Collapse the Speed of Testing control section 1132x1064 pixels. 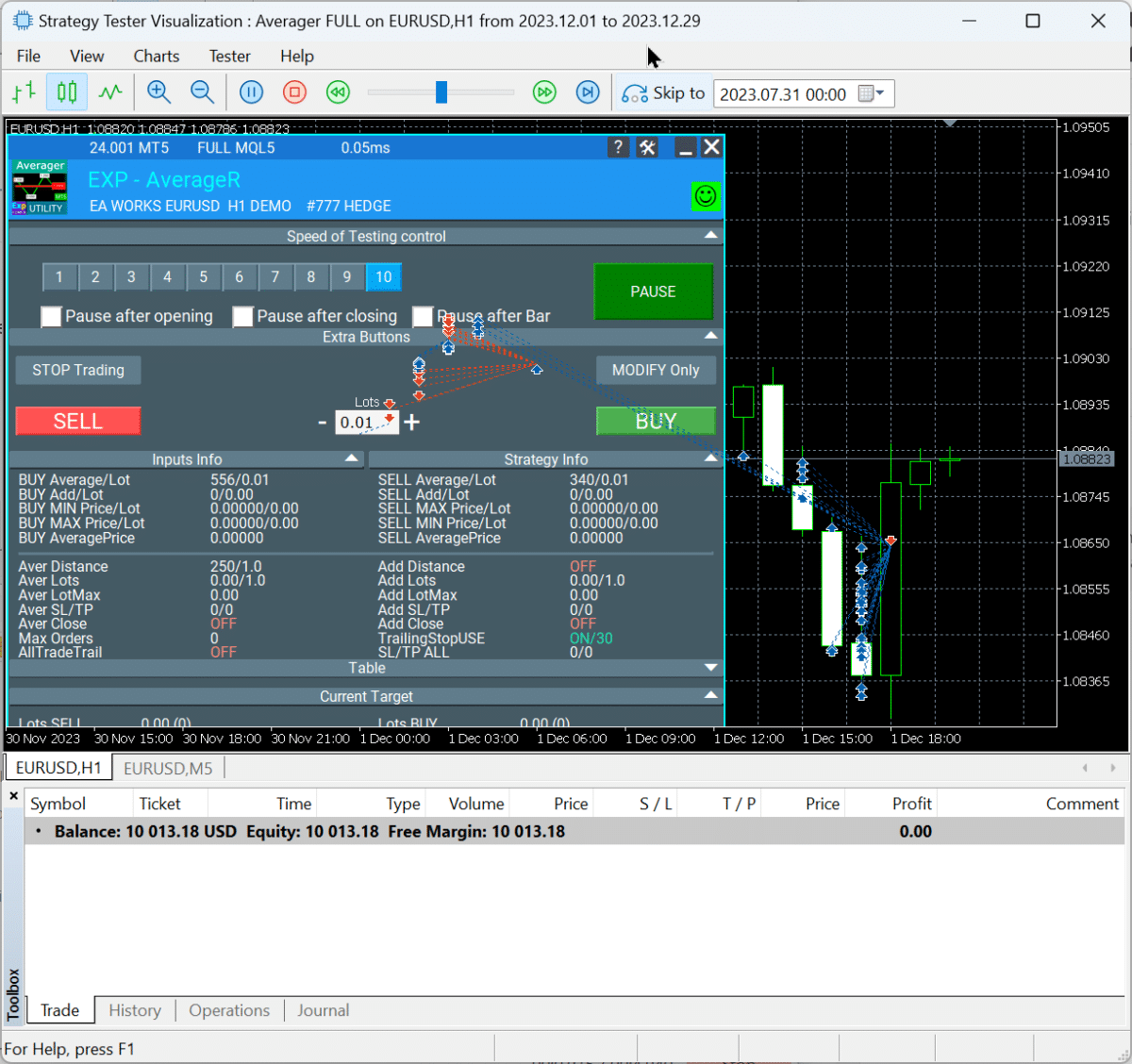click(x=711, y=236)
